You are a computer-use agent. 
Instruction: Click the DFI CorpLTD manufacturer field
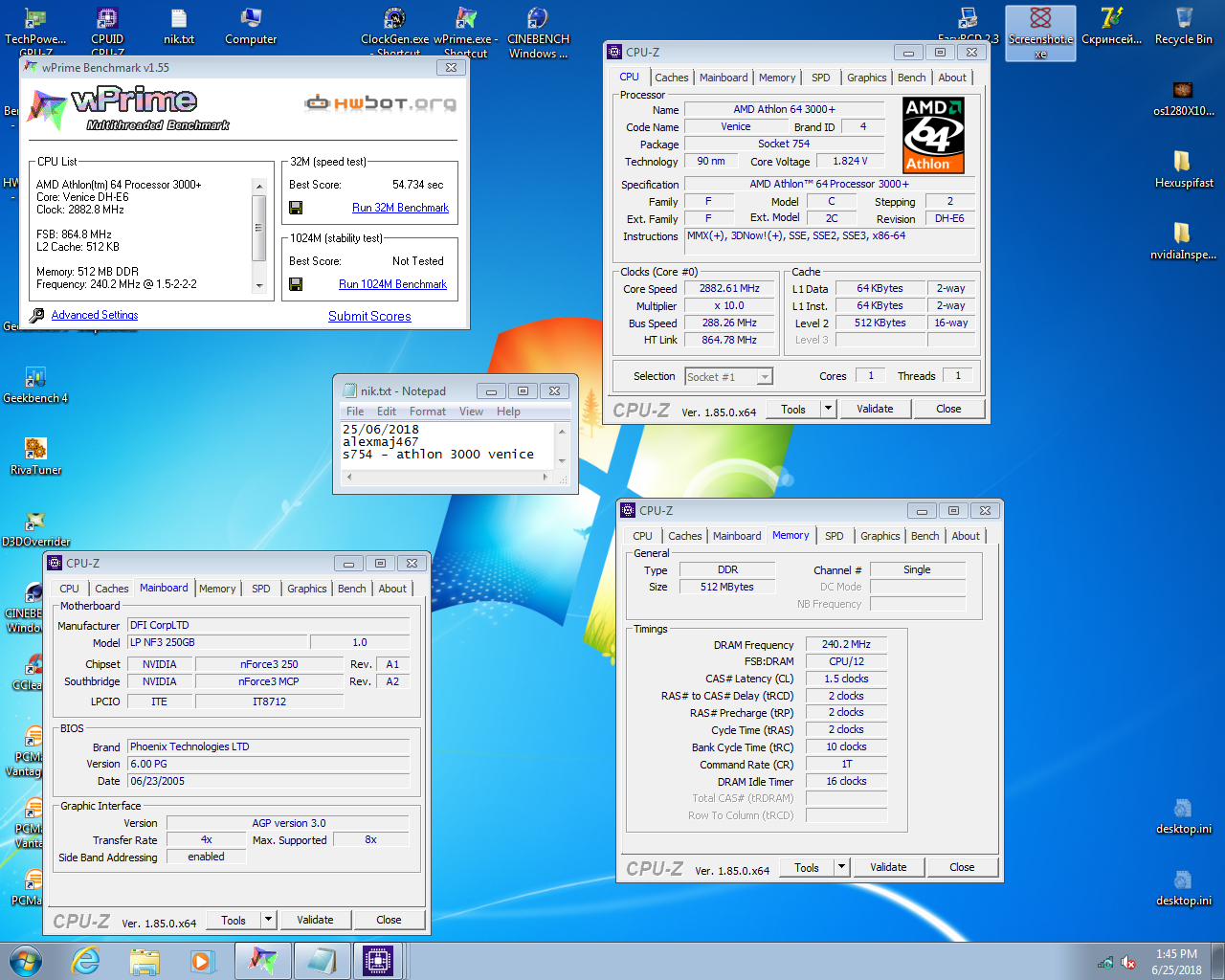click(x=268, y=625)
